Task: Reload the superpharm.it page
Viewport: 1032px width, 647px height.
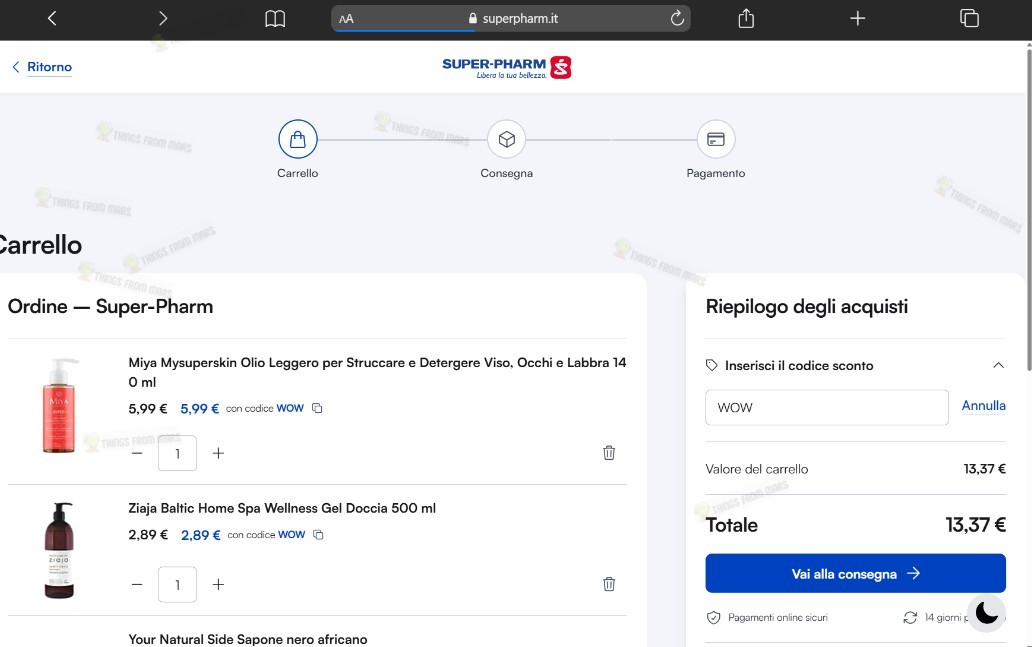Action: tap(677, 18)
